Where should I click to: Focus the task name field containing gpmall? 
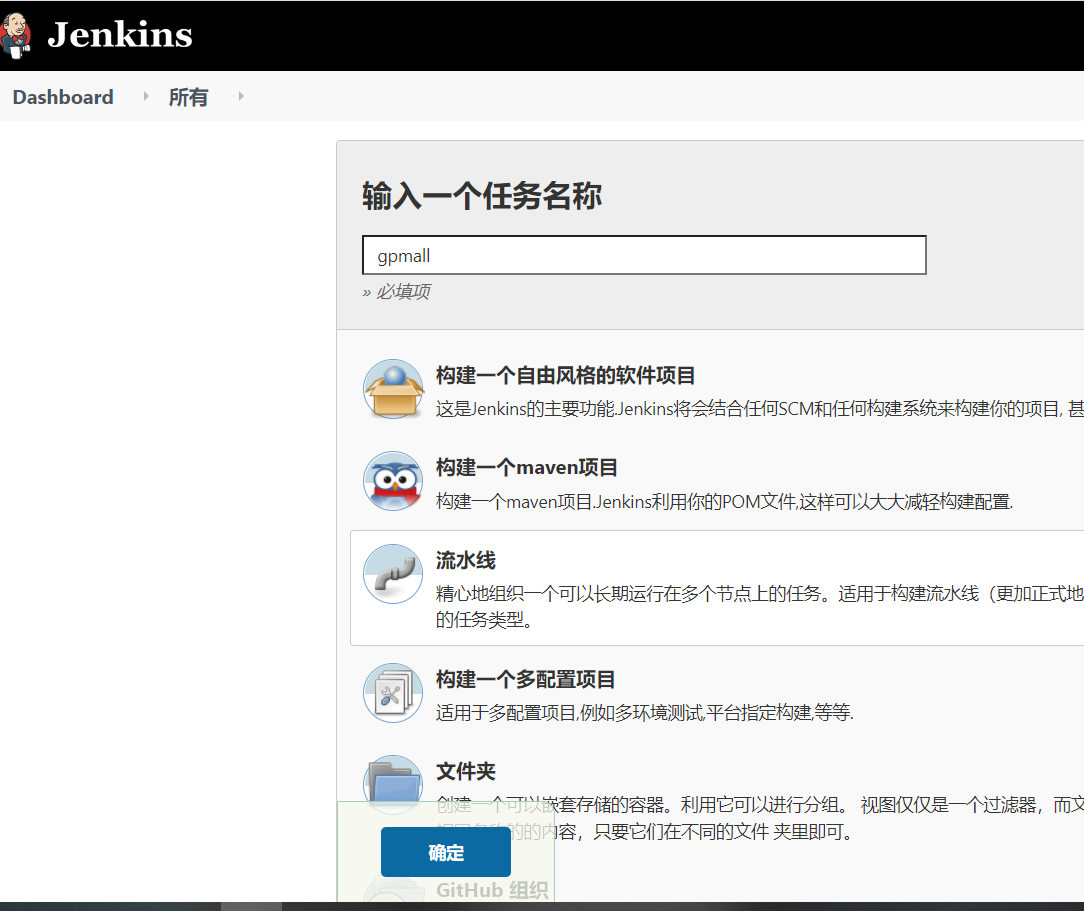644,255
